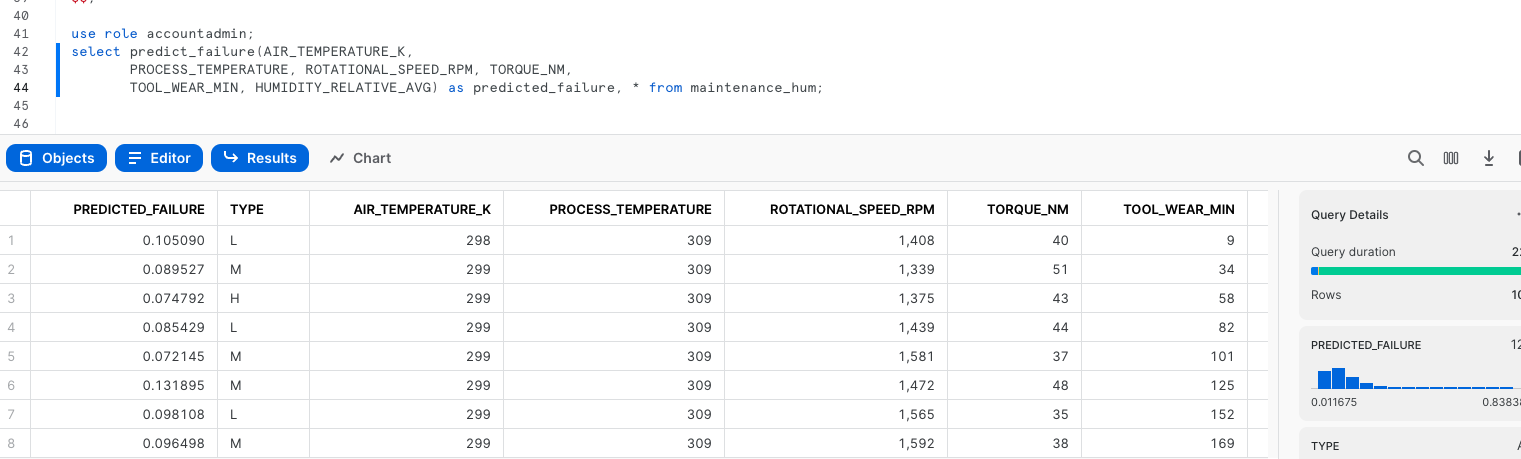
Task: Click the arrow icon on Results button
Action: pyautogui.click(x=231, y=158)
